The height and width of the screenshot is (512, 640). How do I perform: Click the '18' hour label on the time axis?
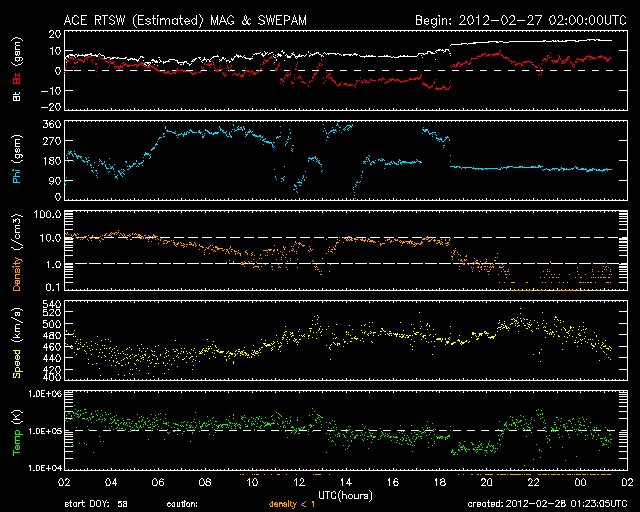[x=440, y=482]
